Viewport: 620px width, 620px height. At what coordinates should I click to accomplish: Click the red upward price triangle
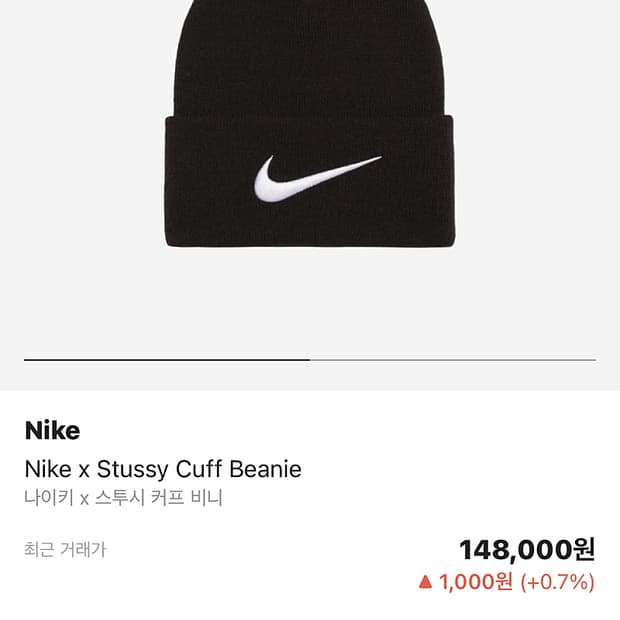click(425, 580)
